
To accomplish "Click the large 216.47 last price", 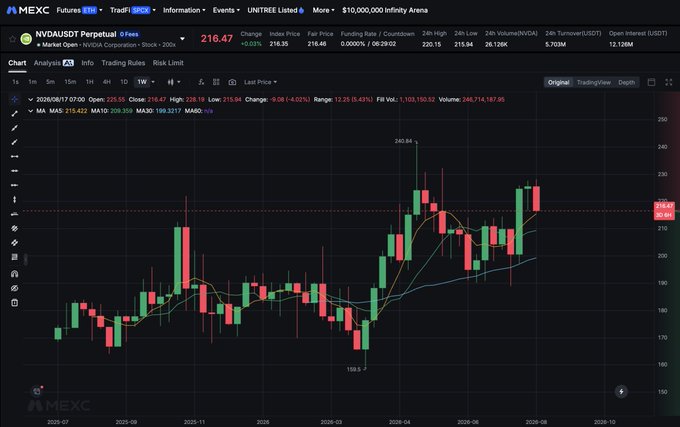I will pos(216,39).
